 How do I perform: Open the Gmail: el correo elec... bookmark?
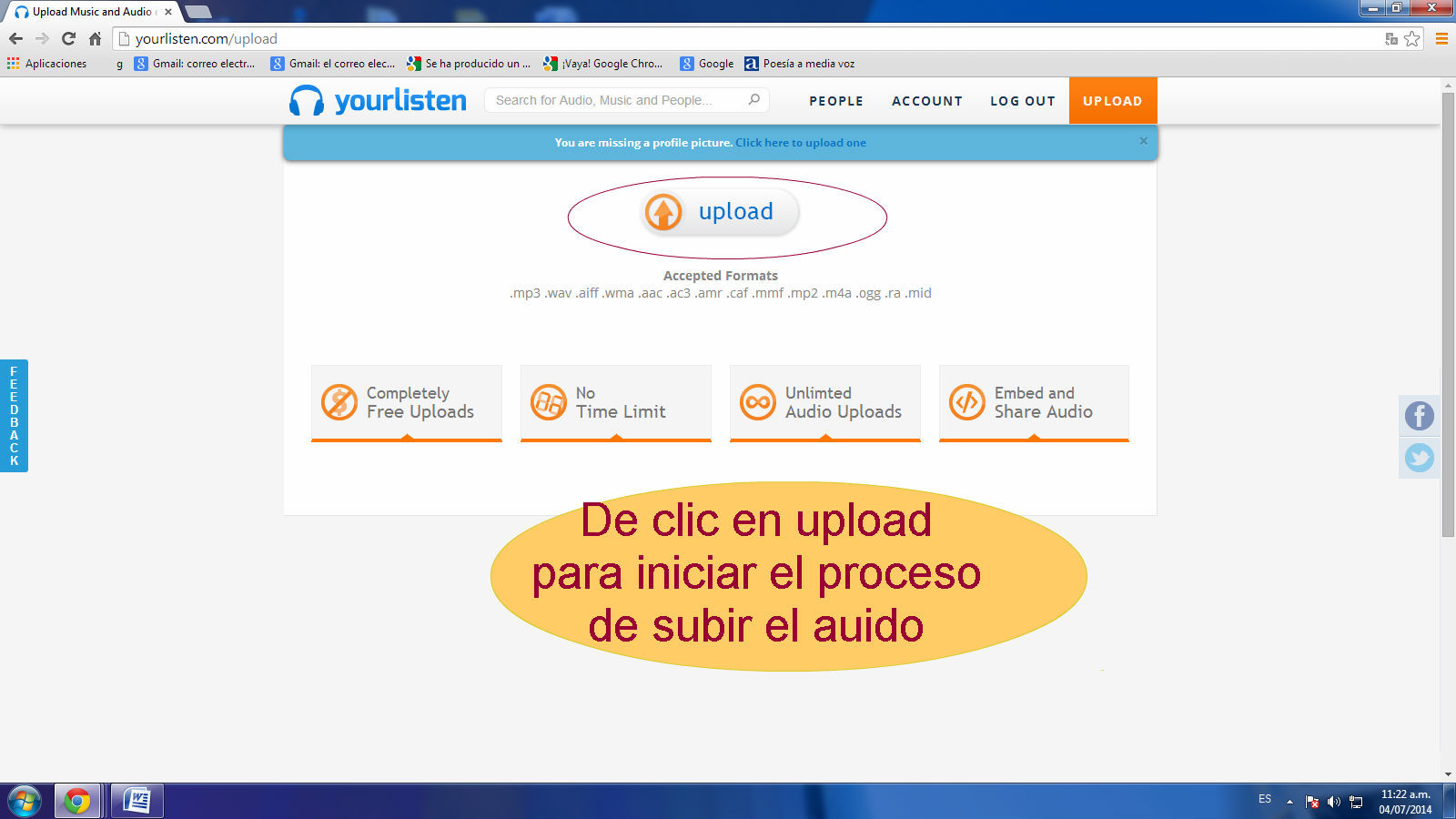coord(333,64)
